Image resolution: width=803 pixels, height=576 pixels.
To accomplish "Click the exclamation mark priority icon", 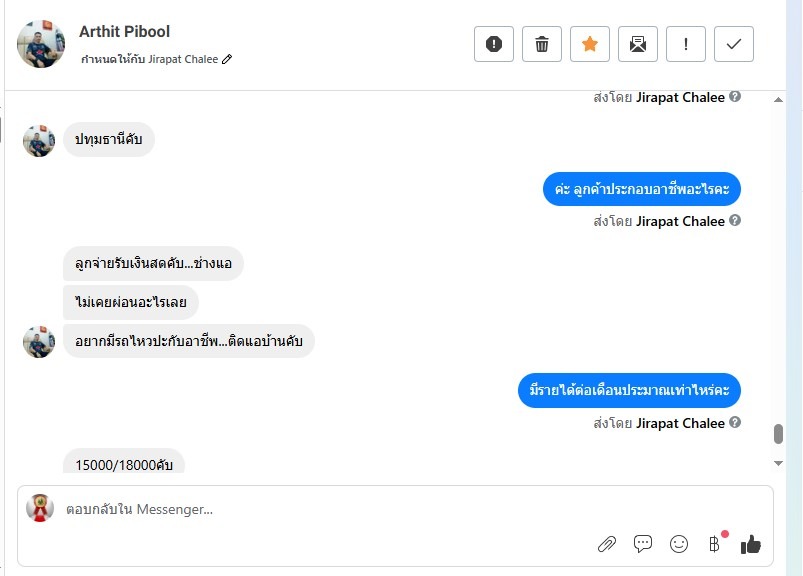I will pos(686,44).
